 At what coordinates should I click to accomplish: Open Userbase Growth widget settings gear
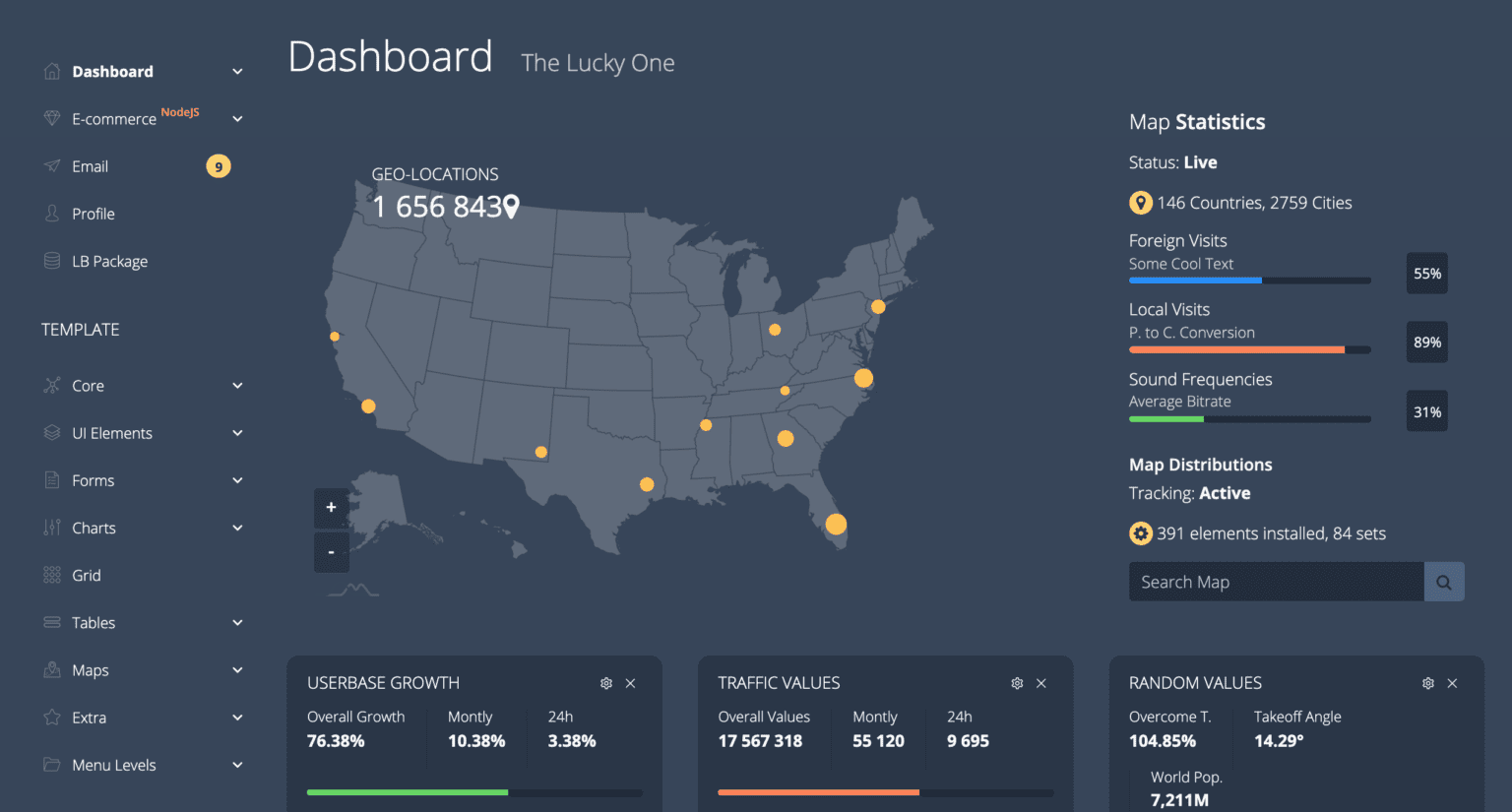605,682
